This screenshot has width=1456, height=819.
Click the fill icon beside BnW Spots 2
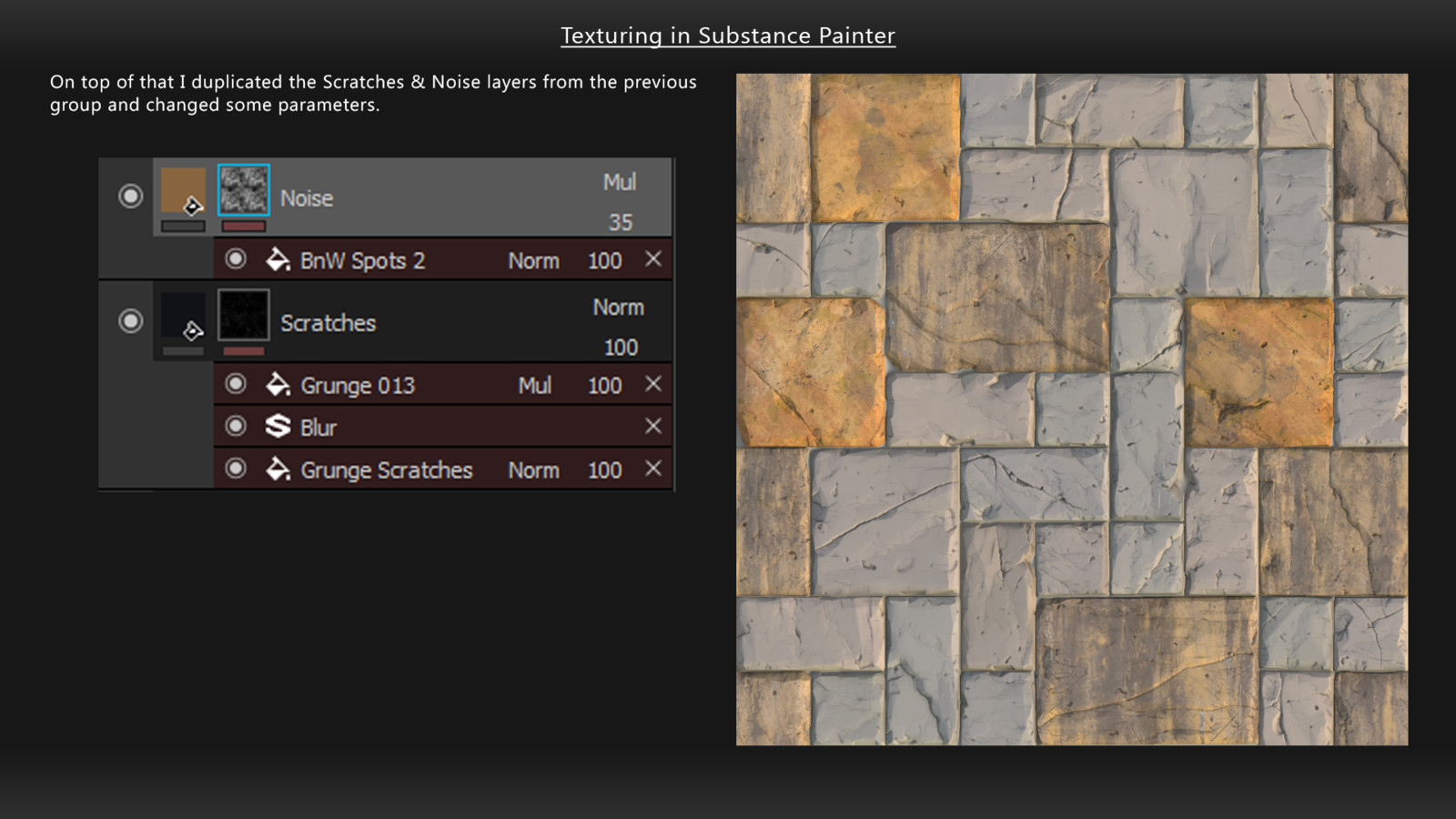[x=278, y=259]
